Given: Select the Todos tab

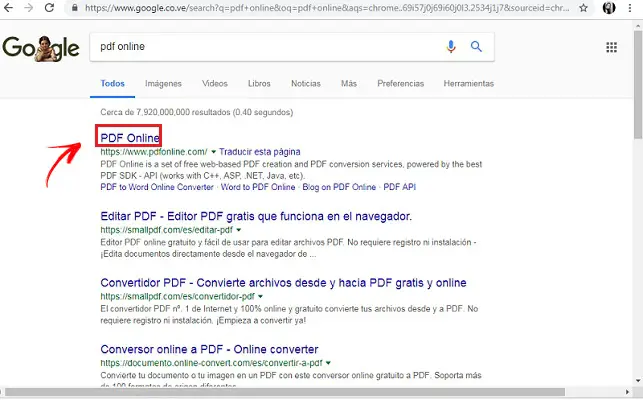Looking at the screenshot, I should tap(112, 83).
